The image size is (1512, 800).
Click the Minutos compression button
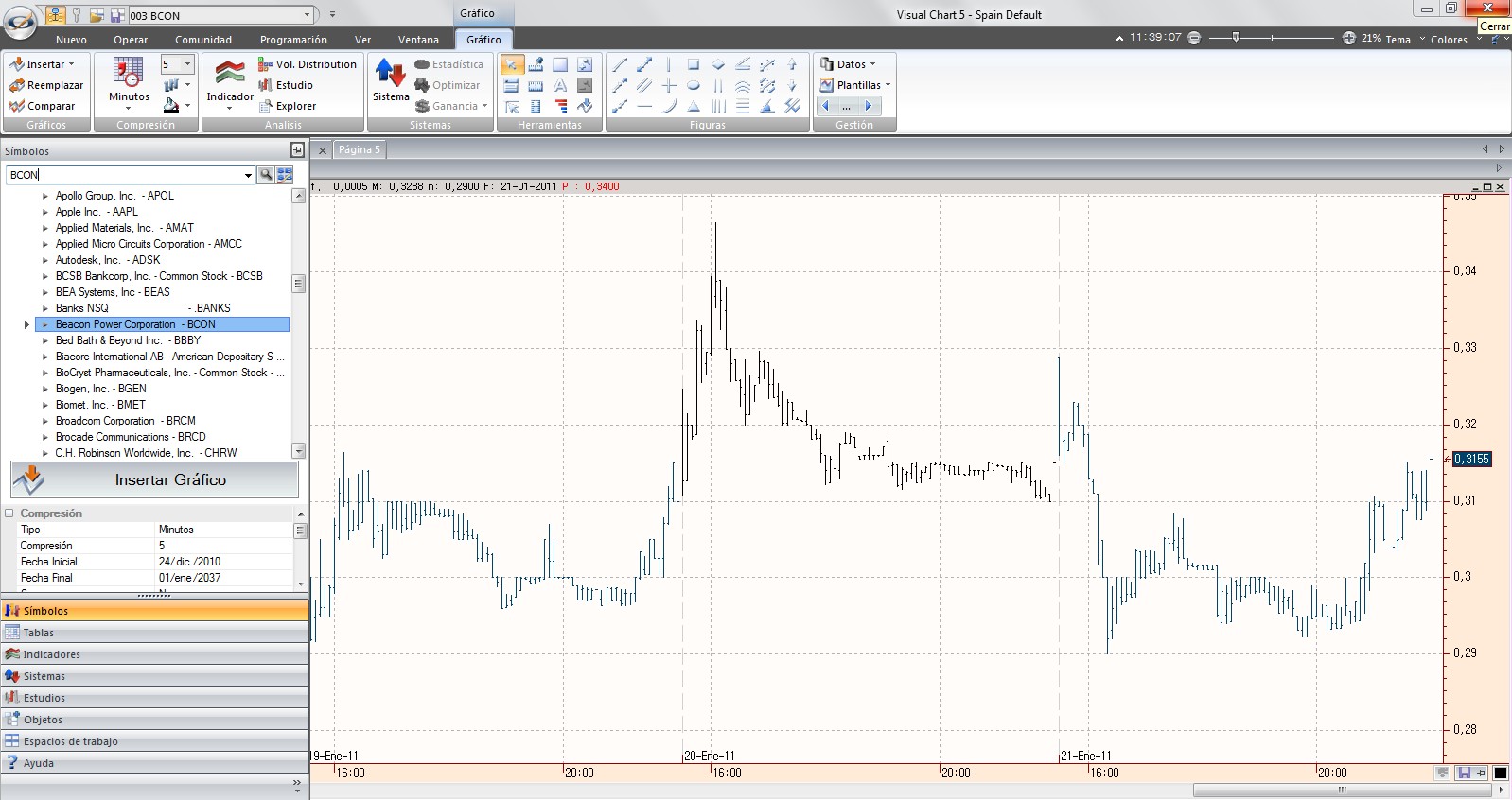(129, 83)
